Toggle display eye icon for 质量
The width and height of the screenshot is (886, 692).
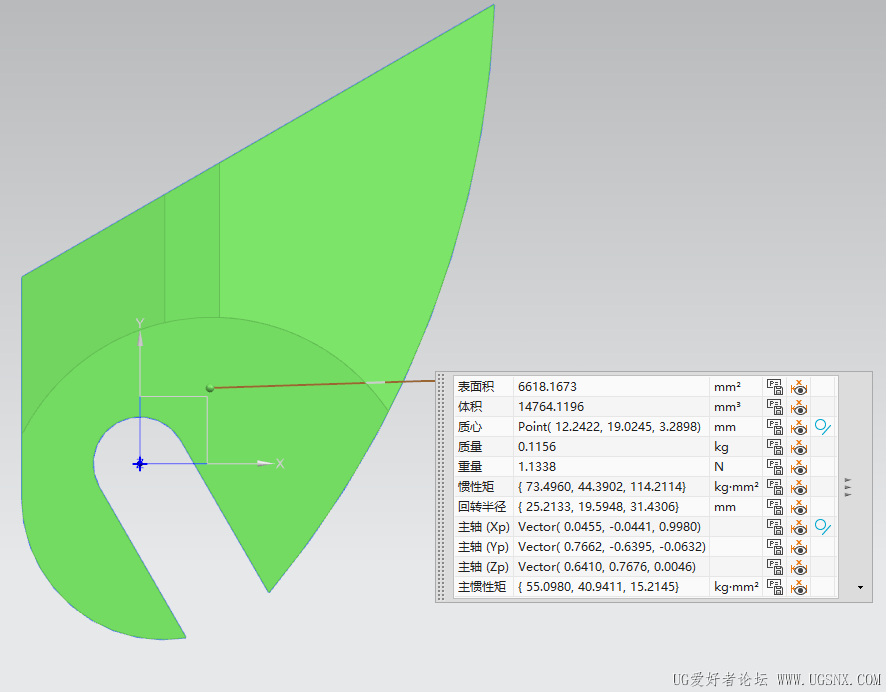(799, 447)
